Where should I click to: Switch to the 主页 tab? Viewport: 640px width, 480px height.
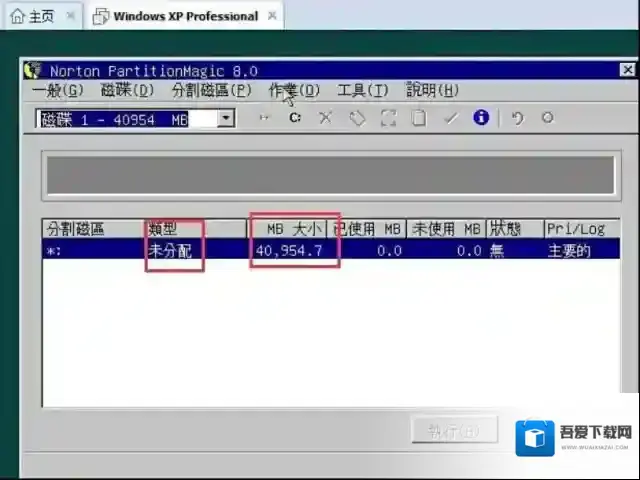coord(42,16)
